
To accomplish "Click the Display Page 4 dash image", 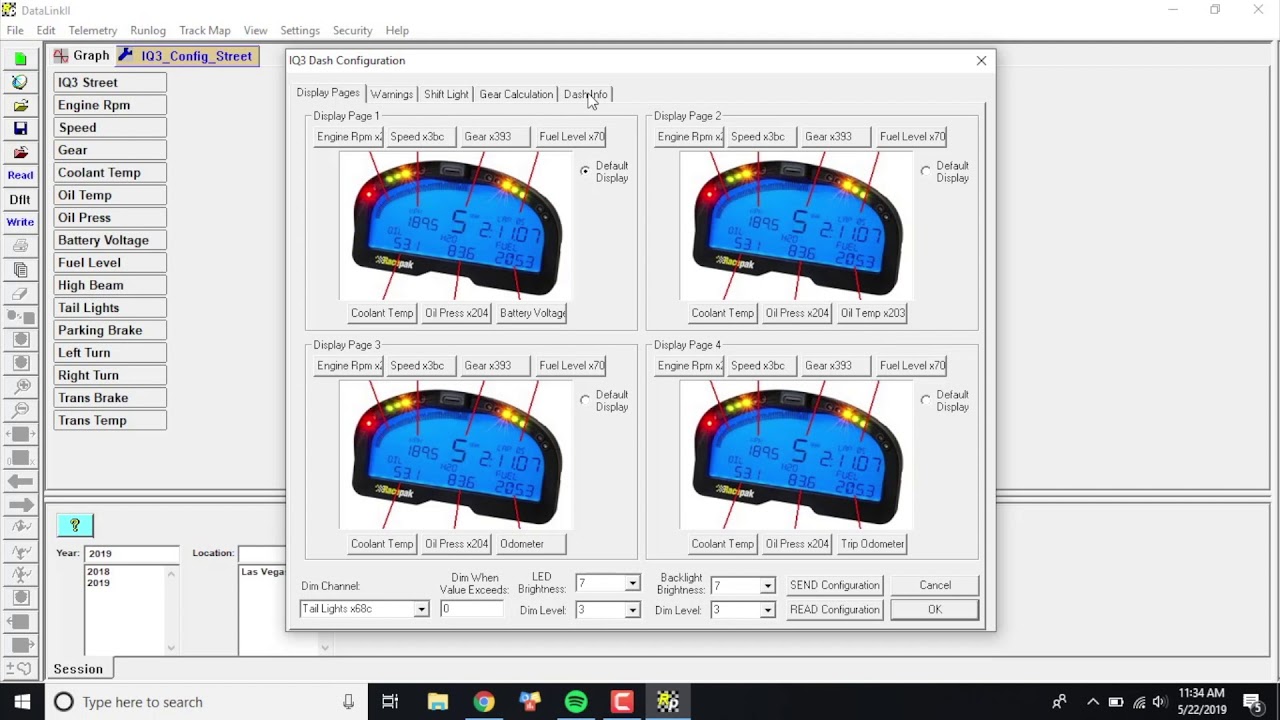I will [x=796, y=456].
